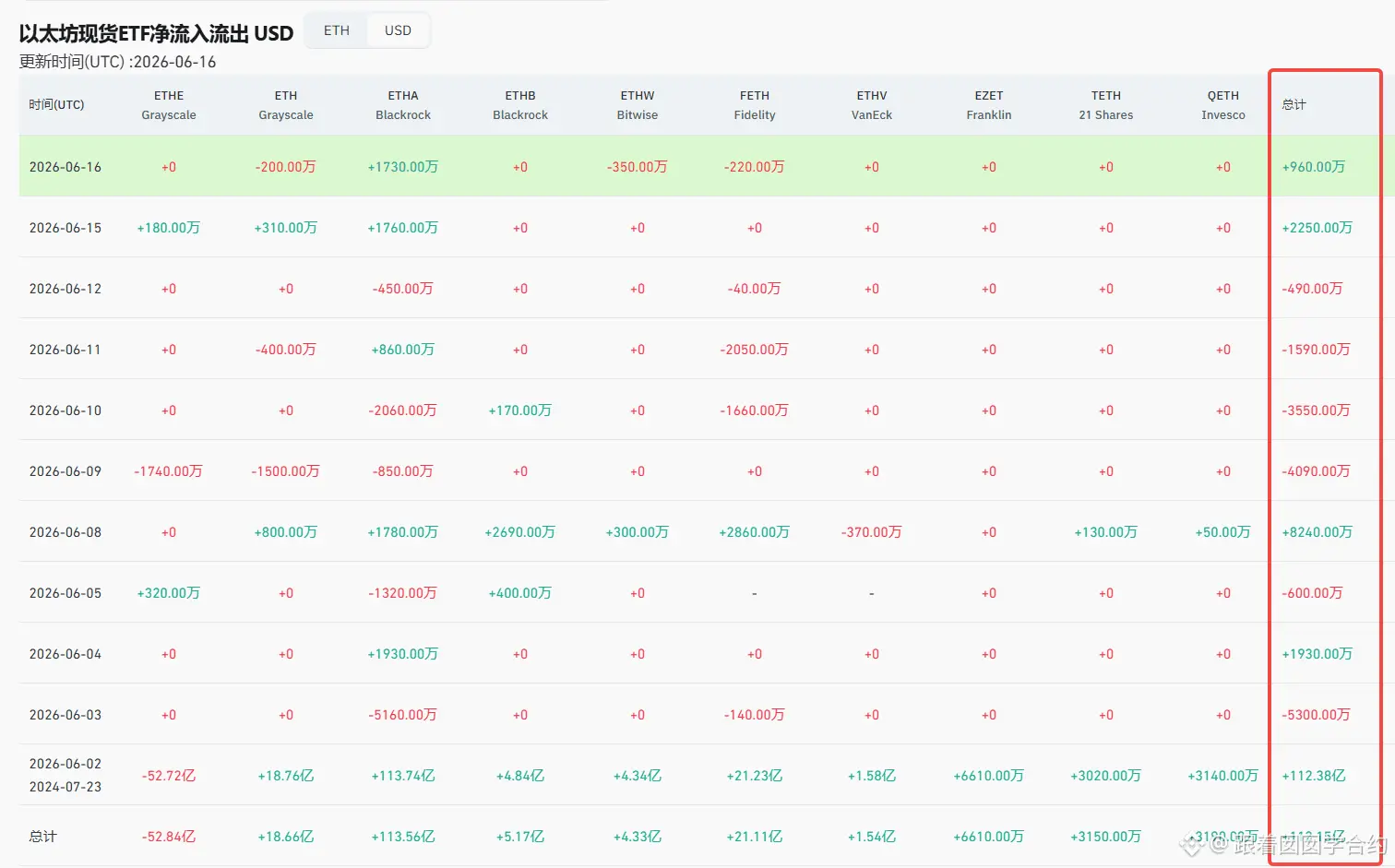Select the 2026-06-08 row date
Image resolution: width=1395 pixels, height=868 pixels.
[66, 532]
